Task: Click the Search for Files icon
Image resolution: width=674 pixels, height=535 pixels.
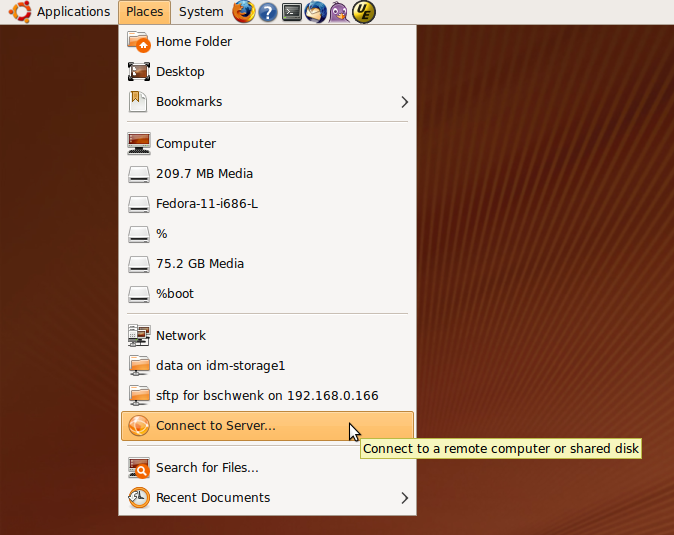Action: (139, 468)
